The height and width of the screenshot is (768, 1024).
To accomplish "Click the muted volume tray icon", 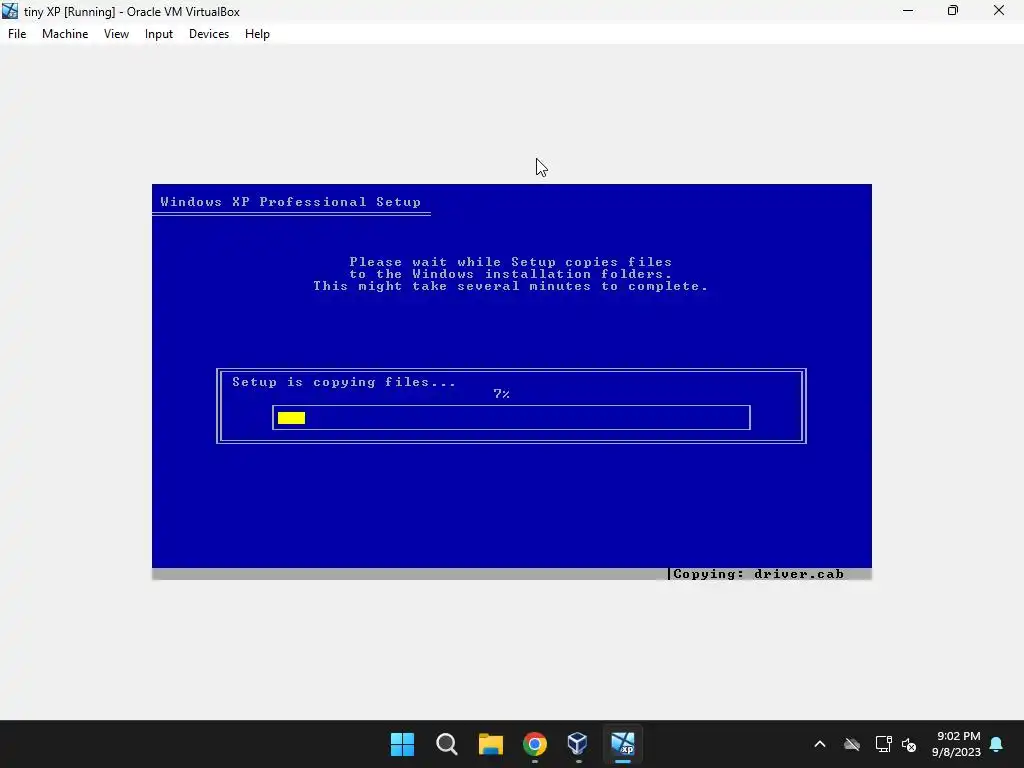I will coord(909,744).
